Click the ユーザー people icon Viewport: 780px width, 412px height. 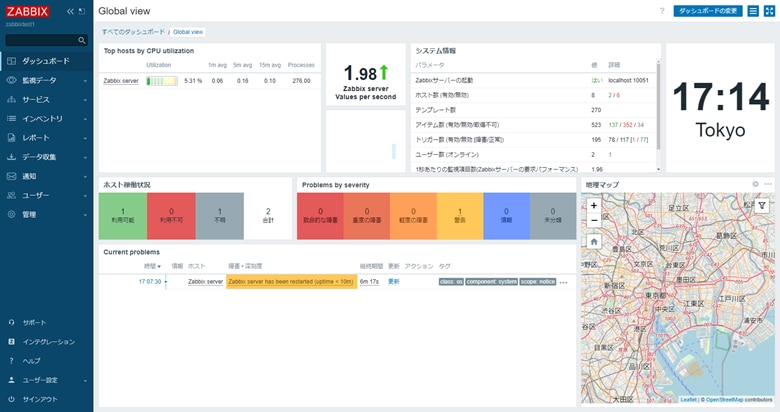(11, 196)
